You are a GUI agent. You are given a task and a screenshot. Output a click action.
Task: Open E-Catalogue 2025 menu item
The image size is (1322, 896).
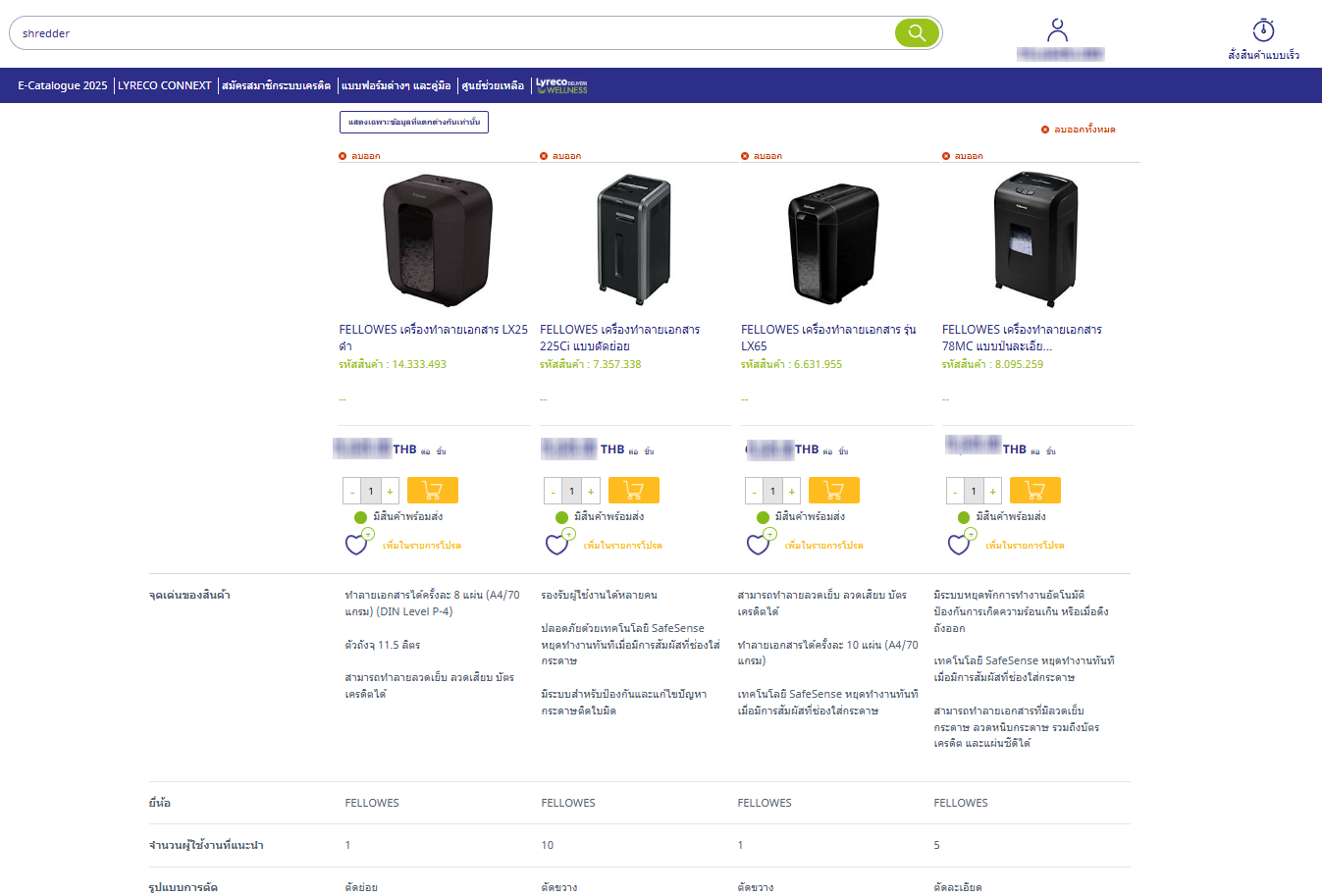(x=63, y=85)
